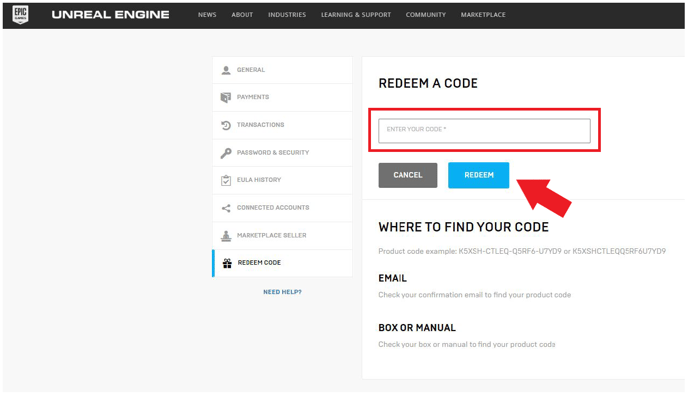Image resolution: width=688 pixels, height=397 pixels.
Task: Click the Marketplace Seller stamp icon
Action: tap(226, 236)
